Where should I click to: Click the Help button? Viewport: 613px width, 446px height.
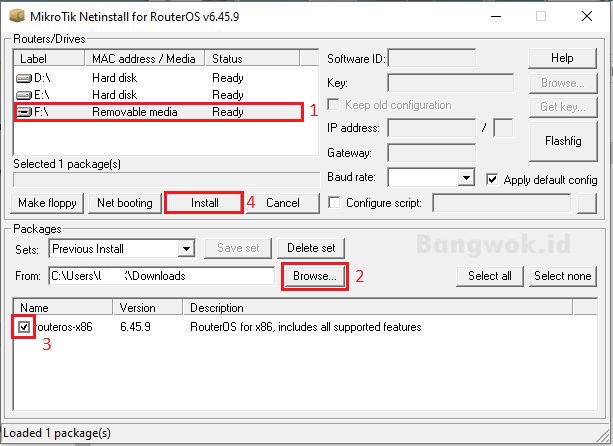click(562, 58)
